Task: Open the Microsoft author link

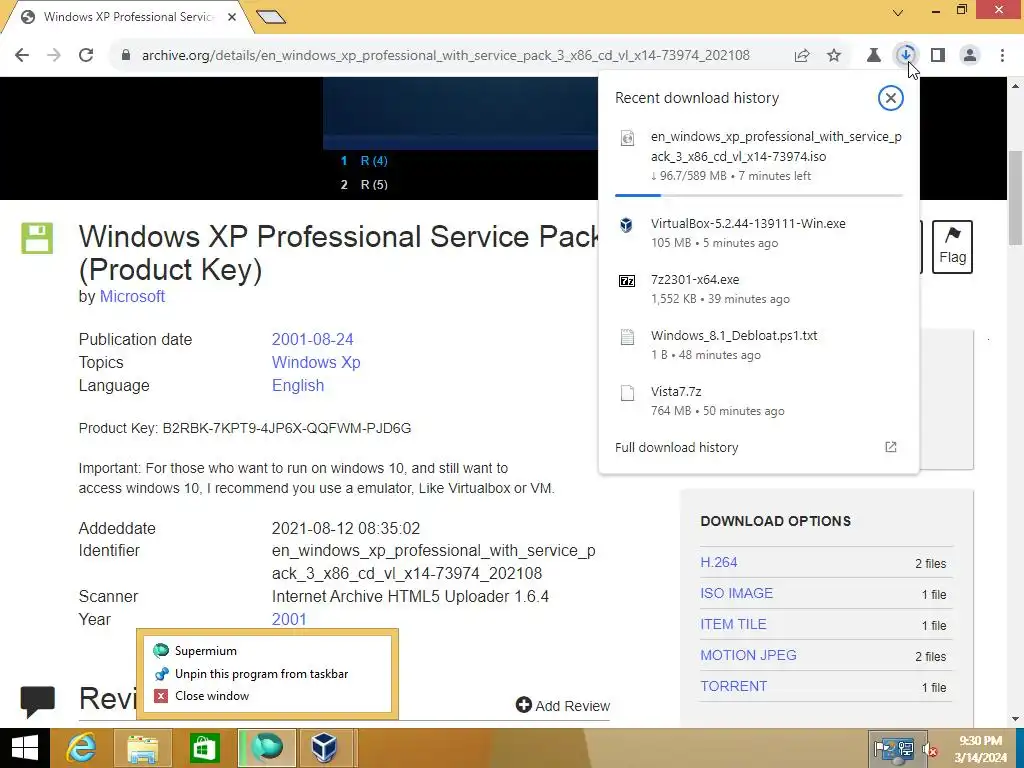Action: (x=132, y=296)
